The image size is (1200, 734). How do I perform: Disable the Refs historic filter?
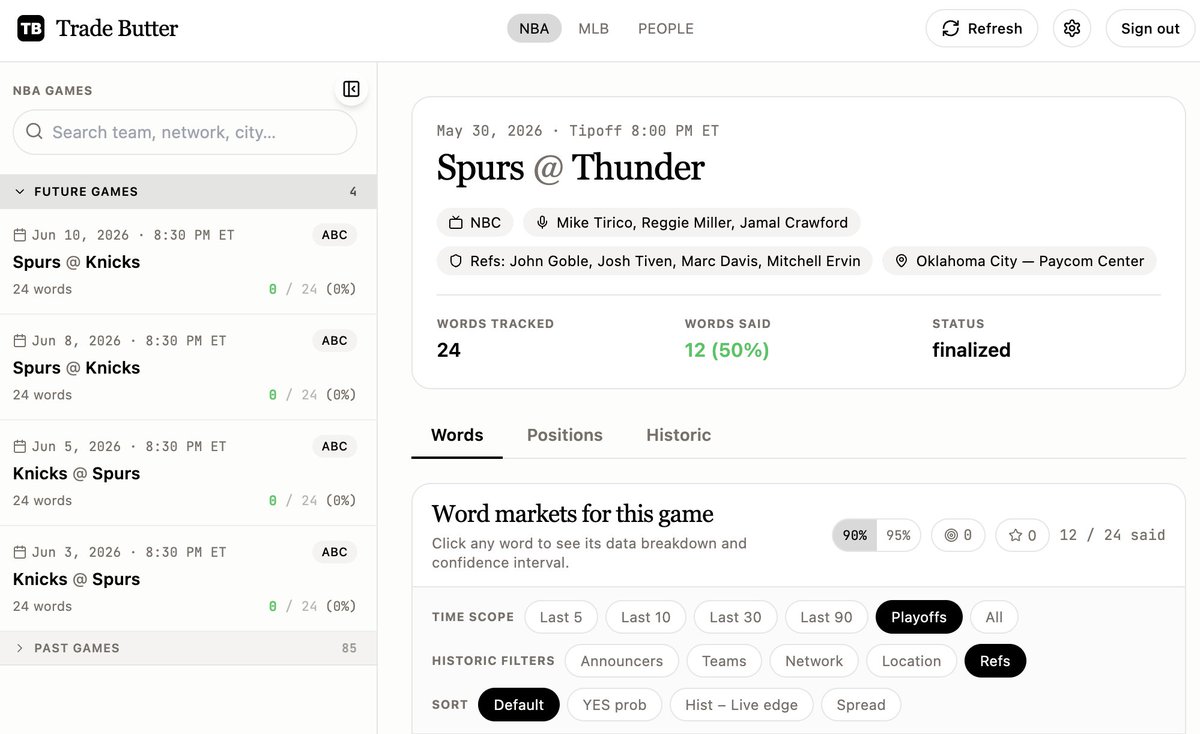(x=995, y=661)
